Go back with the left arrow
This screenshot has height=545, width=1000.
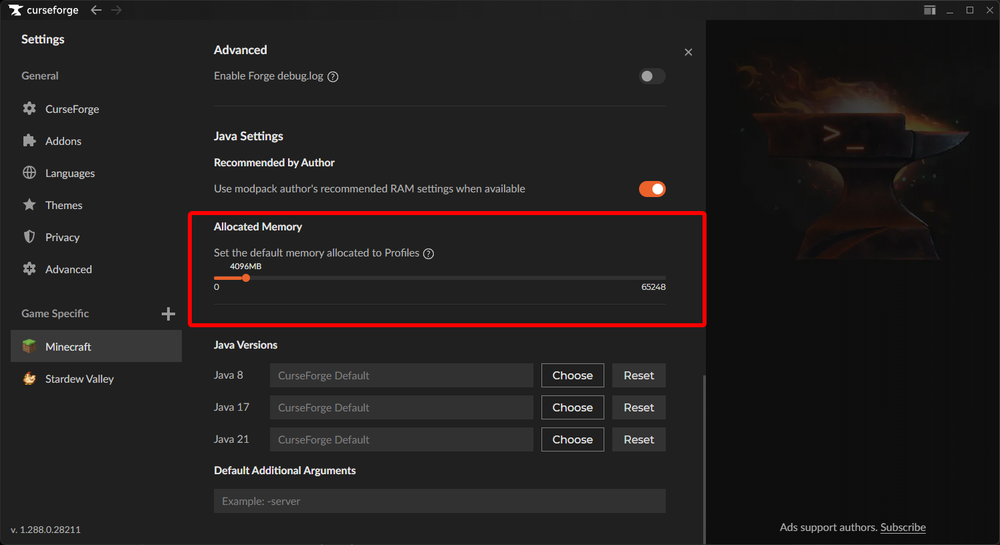point(96,10)
